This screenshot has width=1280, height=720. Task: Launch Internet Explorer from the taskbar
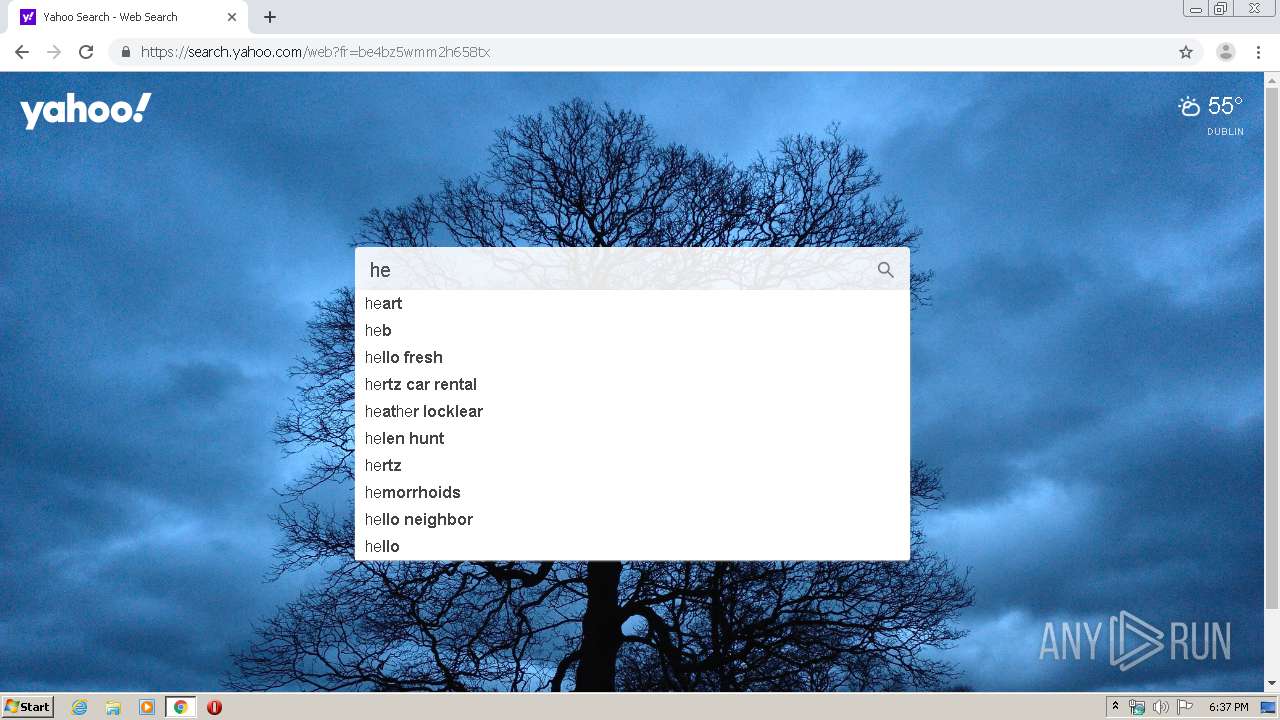coord(80,707)
